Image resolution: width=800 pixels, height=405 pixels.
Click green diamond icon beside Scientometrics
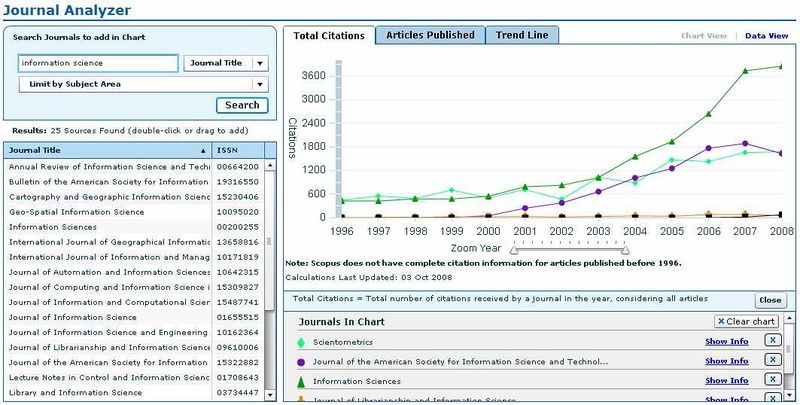[x=301, y=342]
